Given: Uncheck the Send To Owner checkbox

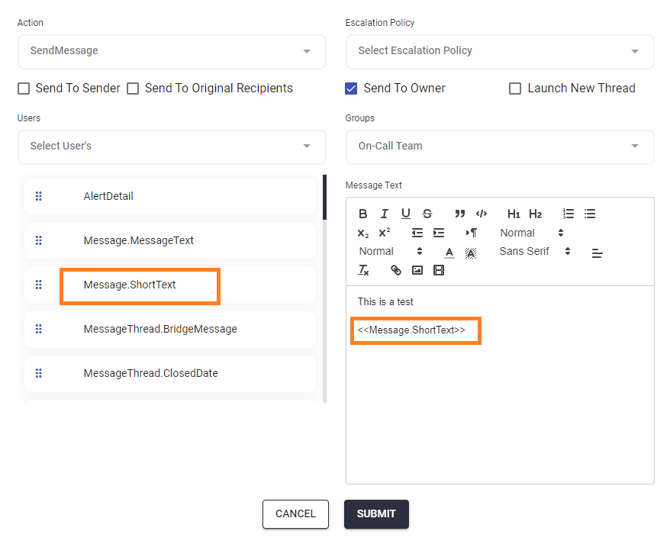Looking at the screenshot, I should (351, 88).
